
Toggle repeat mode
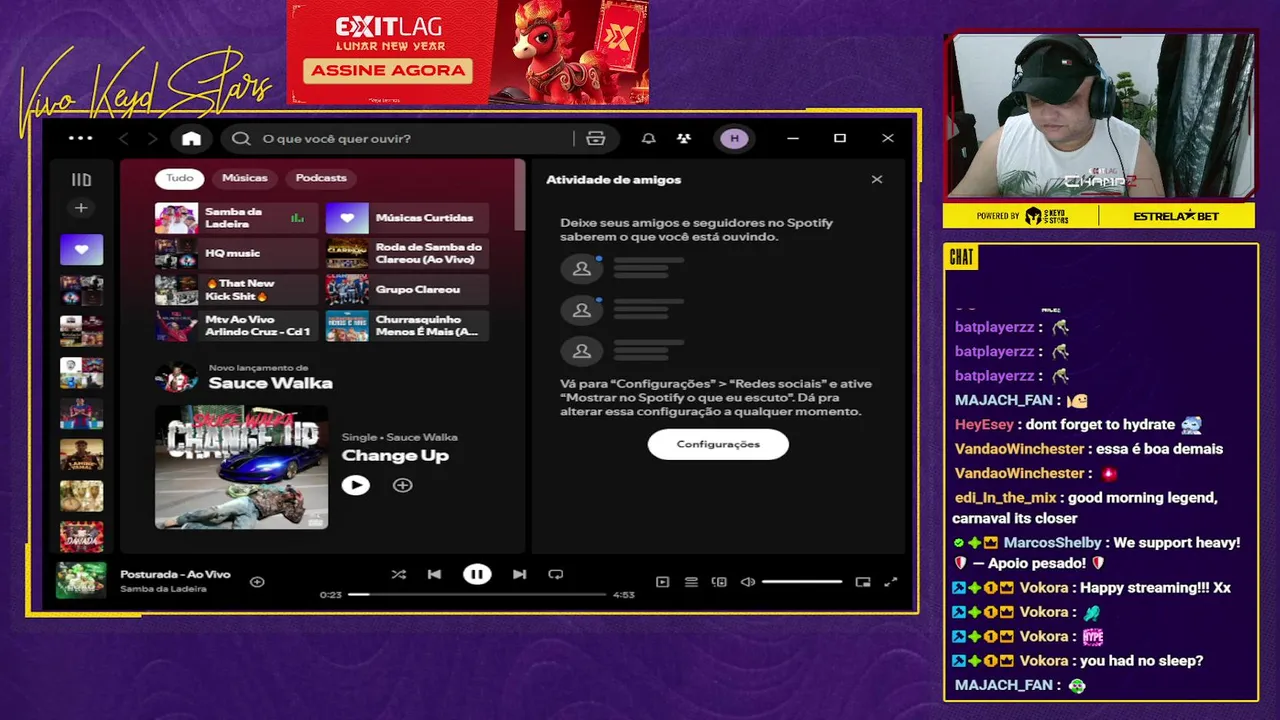(x=556, y=575)
